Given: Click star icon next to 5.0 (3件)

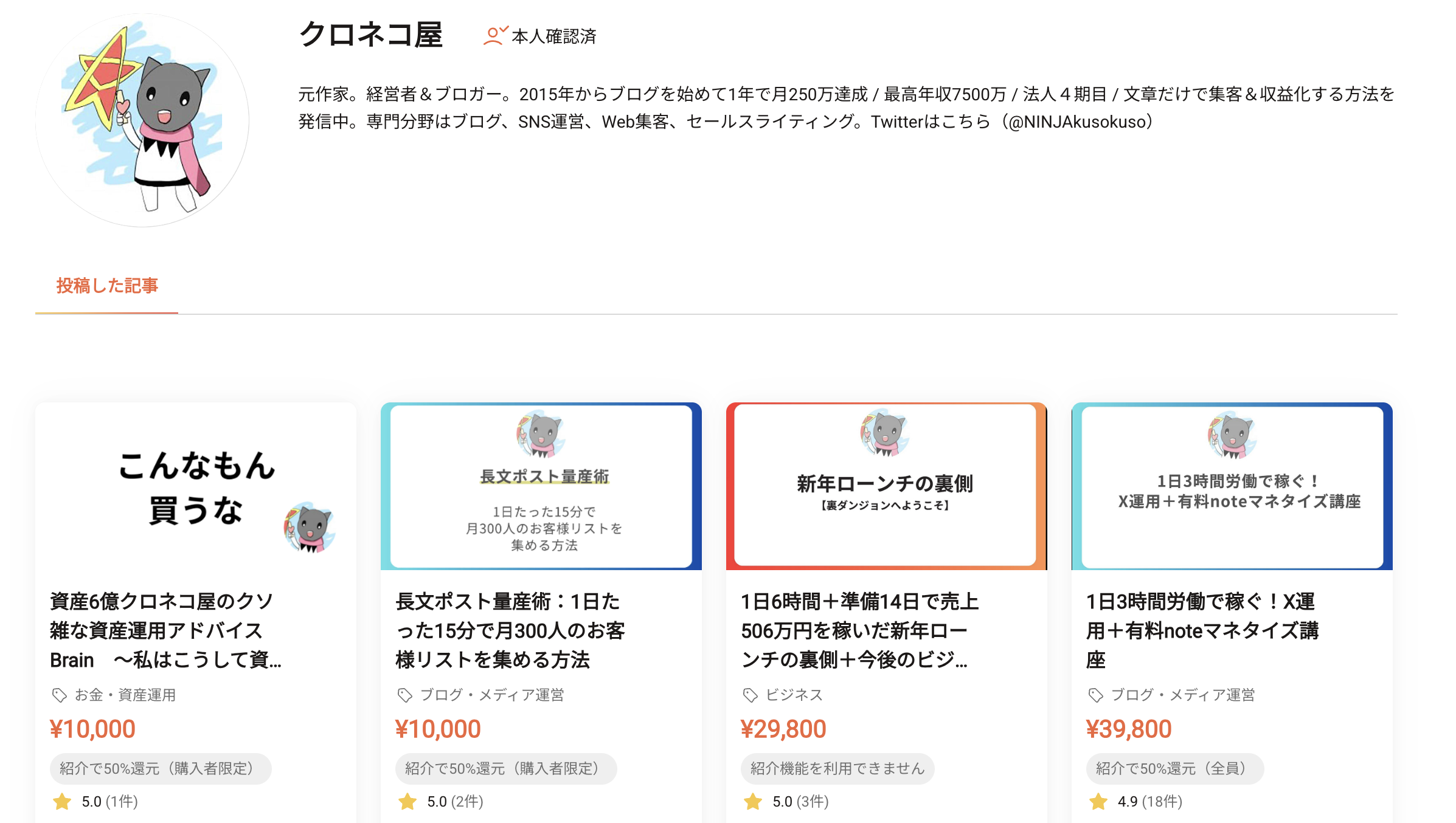Looking at the screenshot, I should 753,802.
